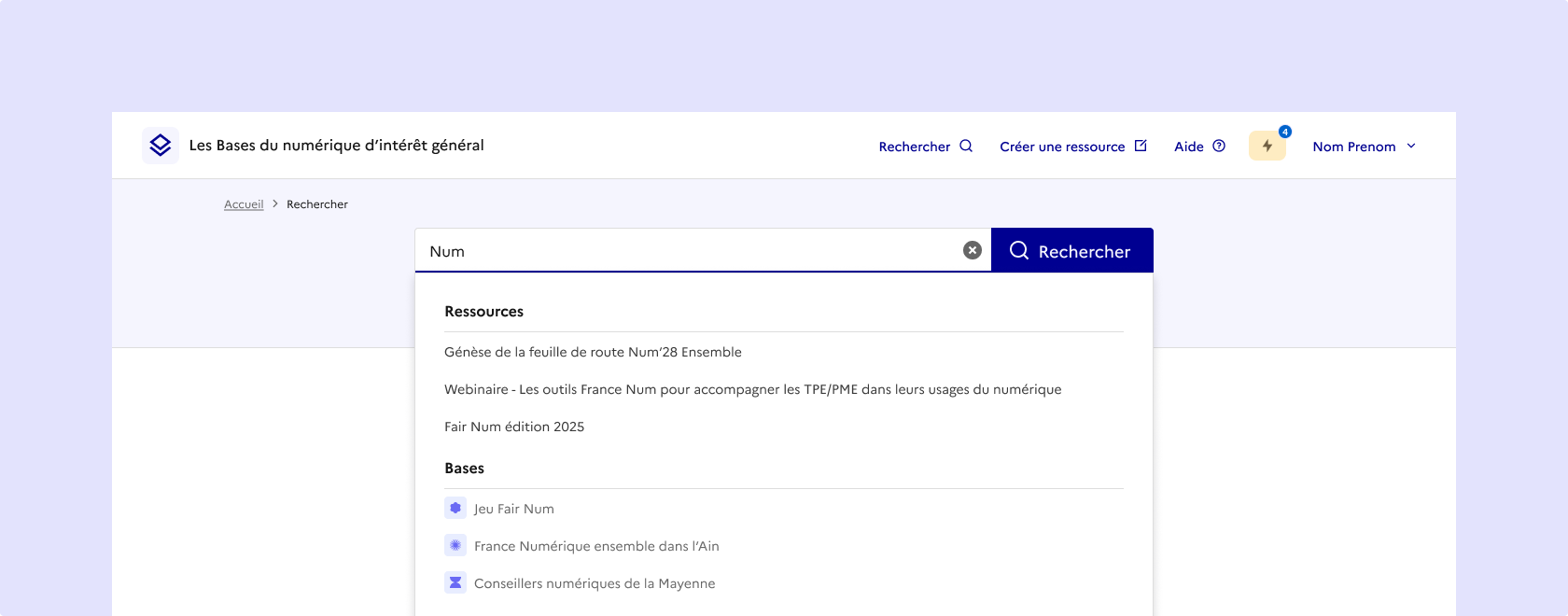Open Genèse de la feuille de route suggestion

coord(593,352)
